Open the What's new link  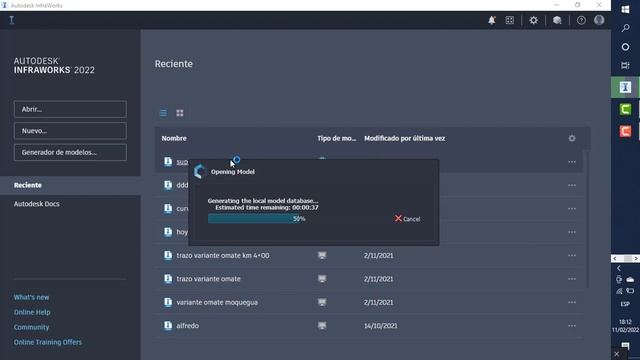click(31, 297)
